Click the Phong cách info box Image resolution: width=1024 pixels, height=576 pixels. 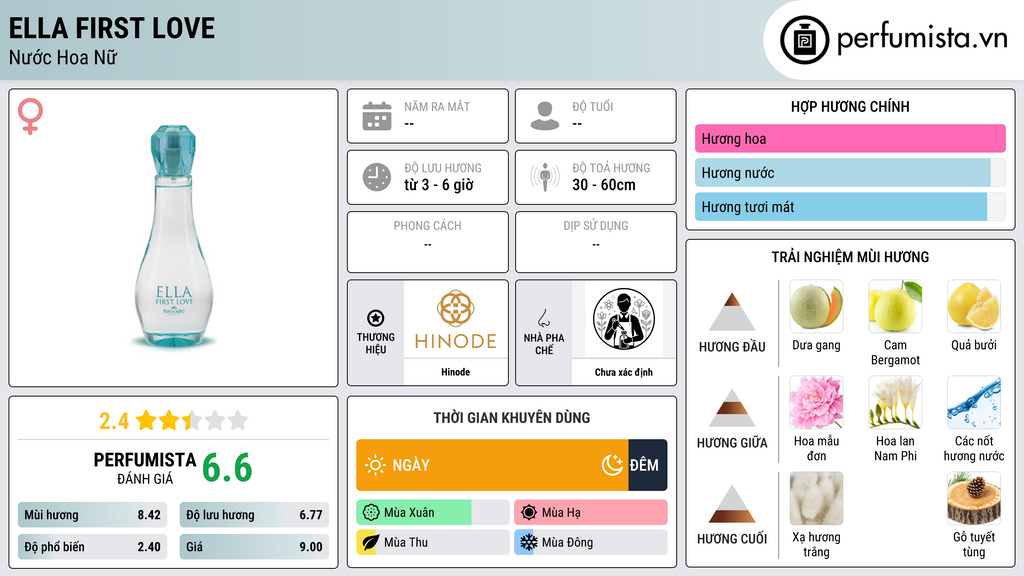point(428,242)
